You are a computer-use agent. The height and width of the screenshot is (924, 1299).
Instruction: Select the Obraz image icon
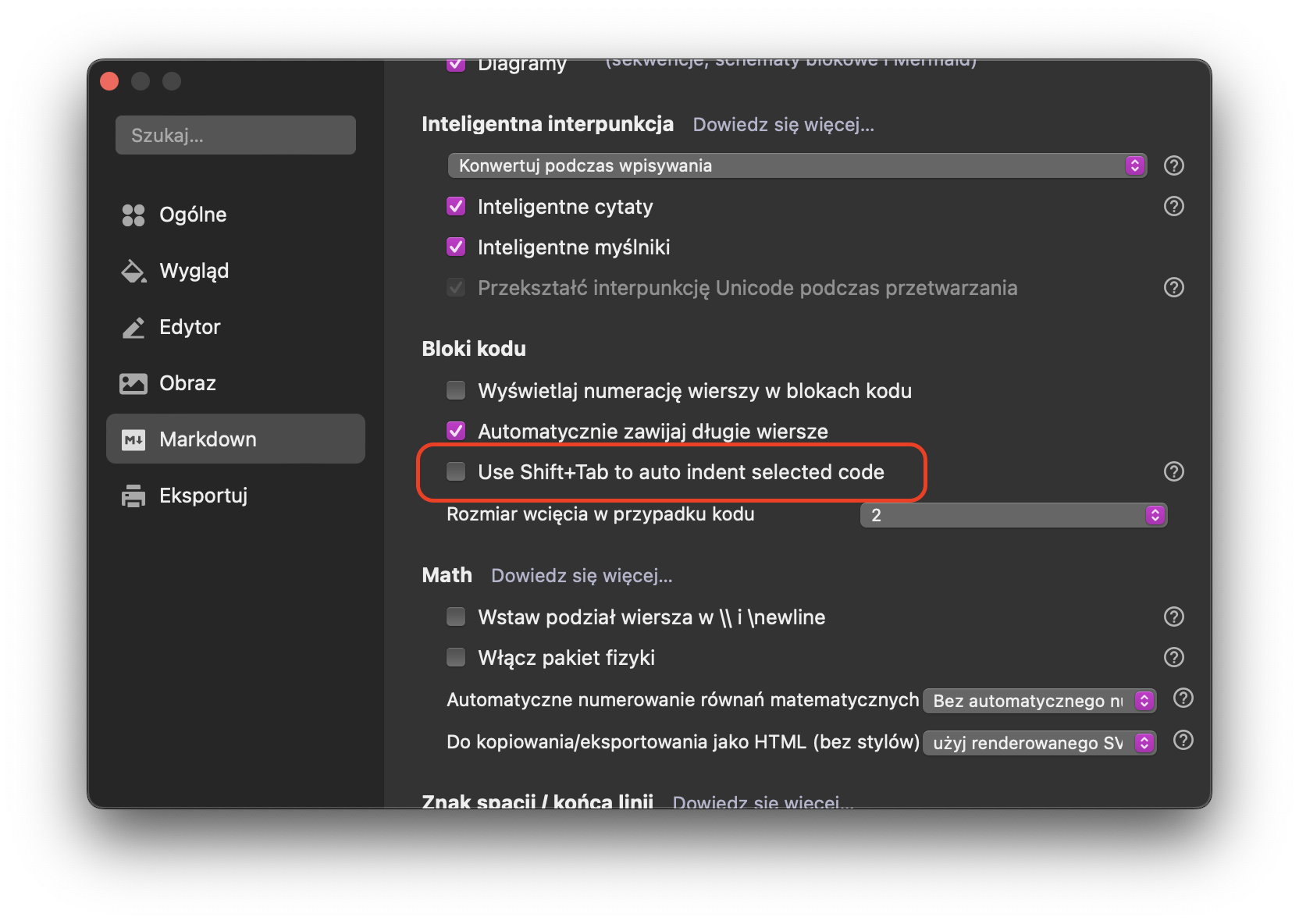tap(134, 383)
